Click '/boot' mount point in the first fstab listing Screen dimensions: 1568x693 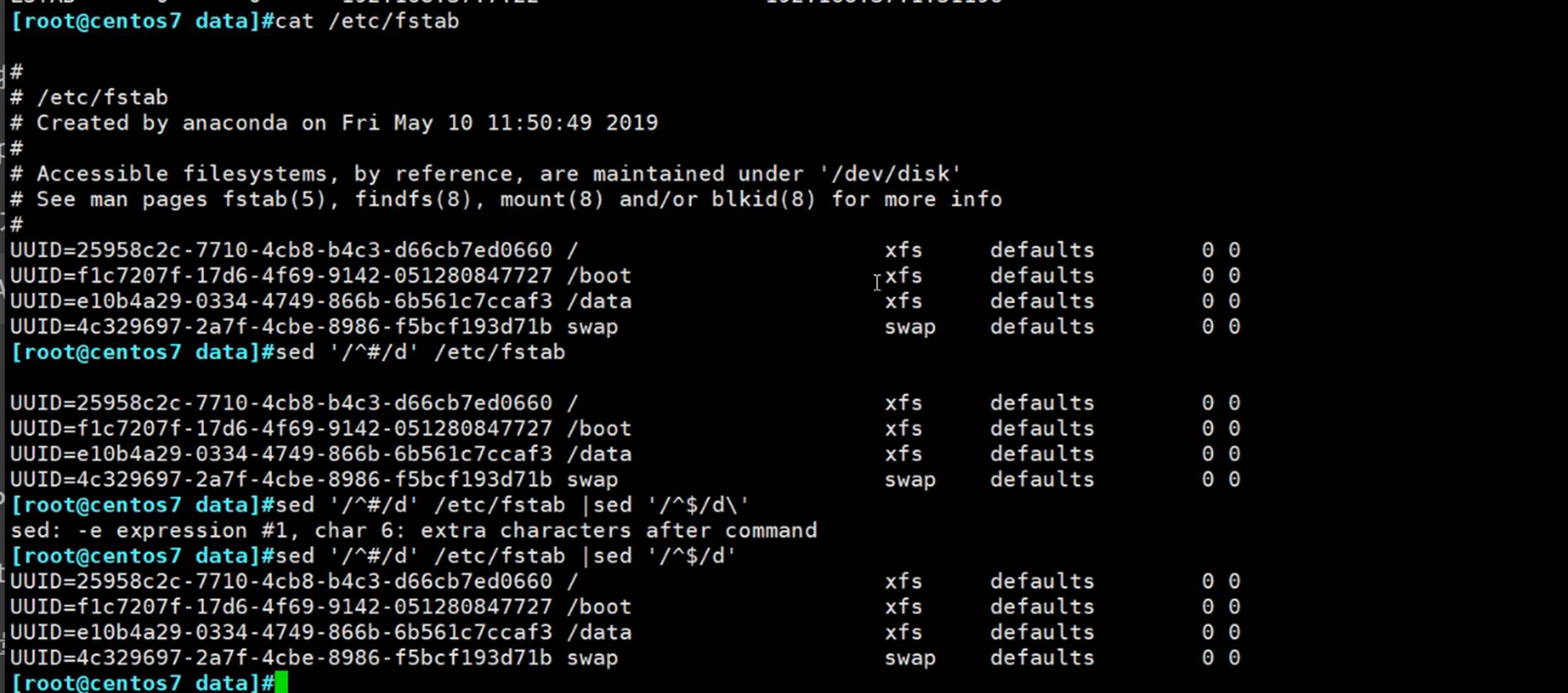[x=599, y=276]
